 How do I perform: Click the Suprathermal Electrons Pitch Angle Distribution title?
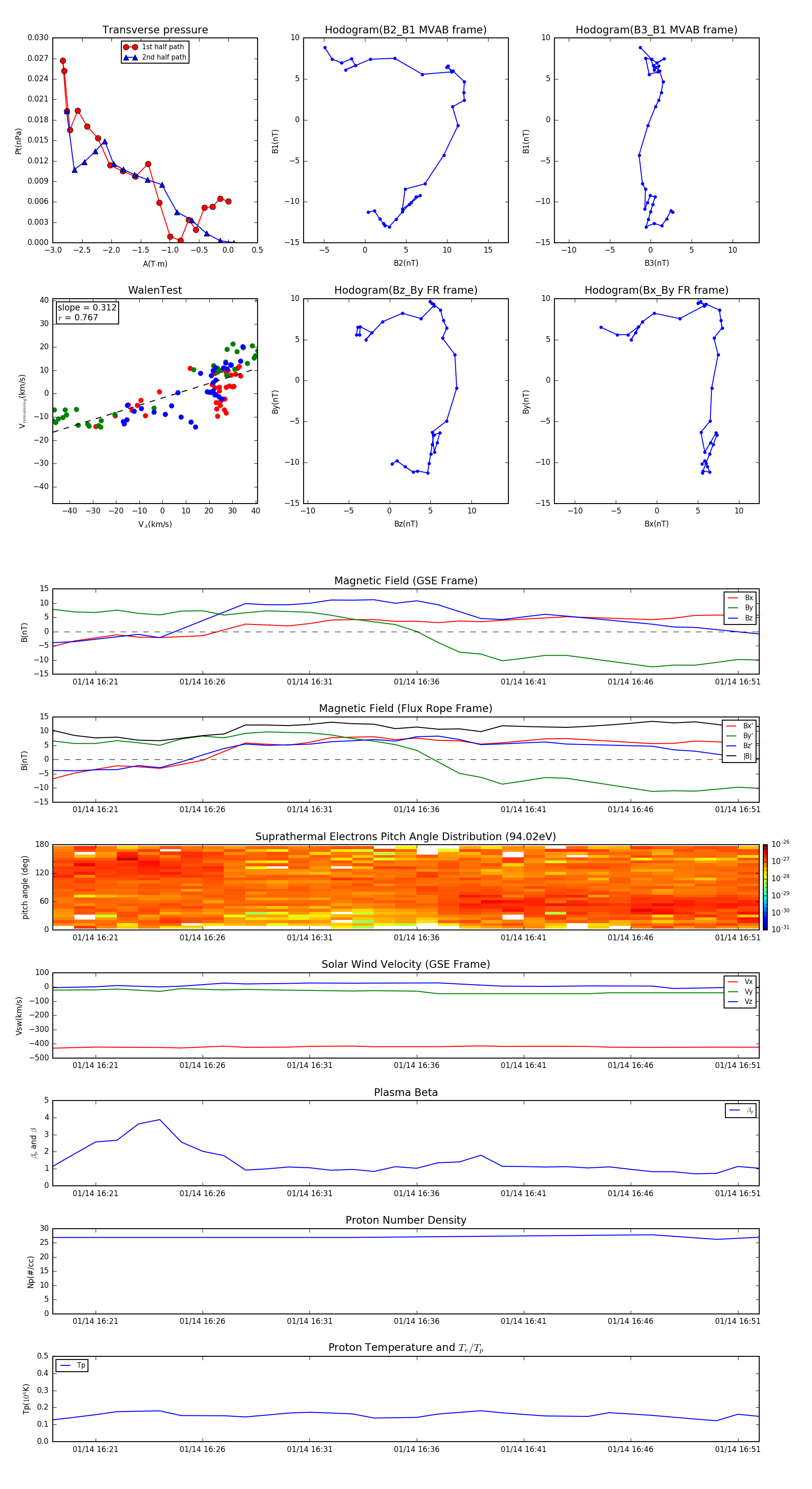pos(406,837)
